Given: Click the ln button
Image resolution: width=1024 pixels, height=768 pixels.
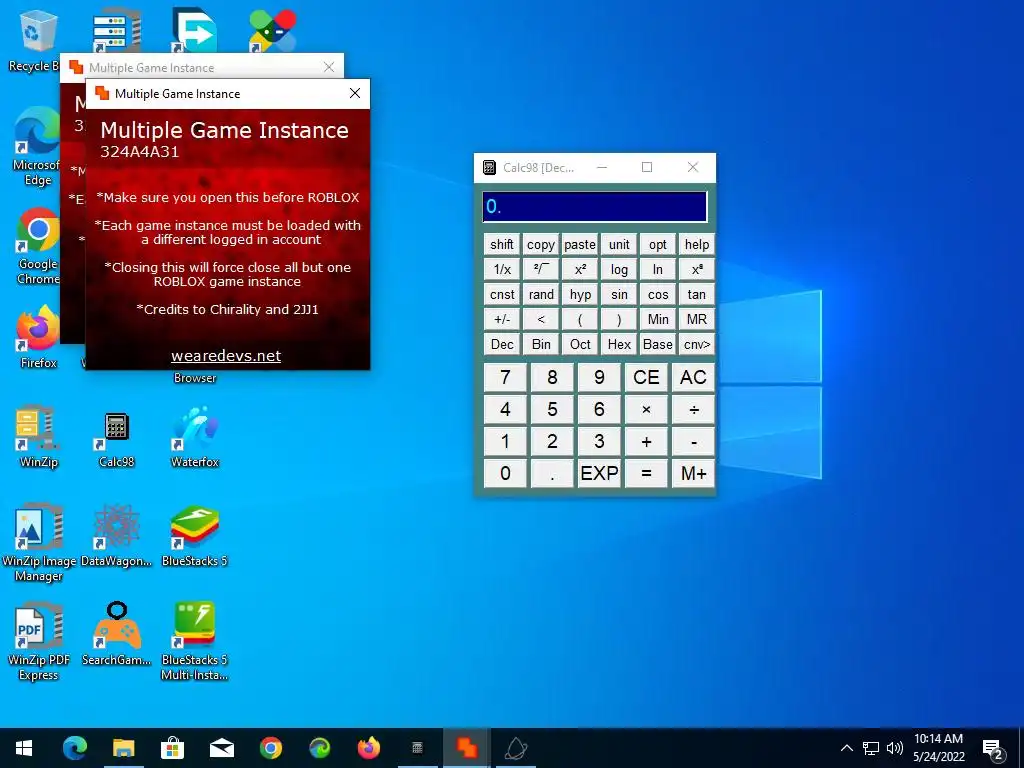Looking at the screenshot, I should coord(658,269).
